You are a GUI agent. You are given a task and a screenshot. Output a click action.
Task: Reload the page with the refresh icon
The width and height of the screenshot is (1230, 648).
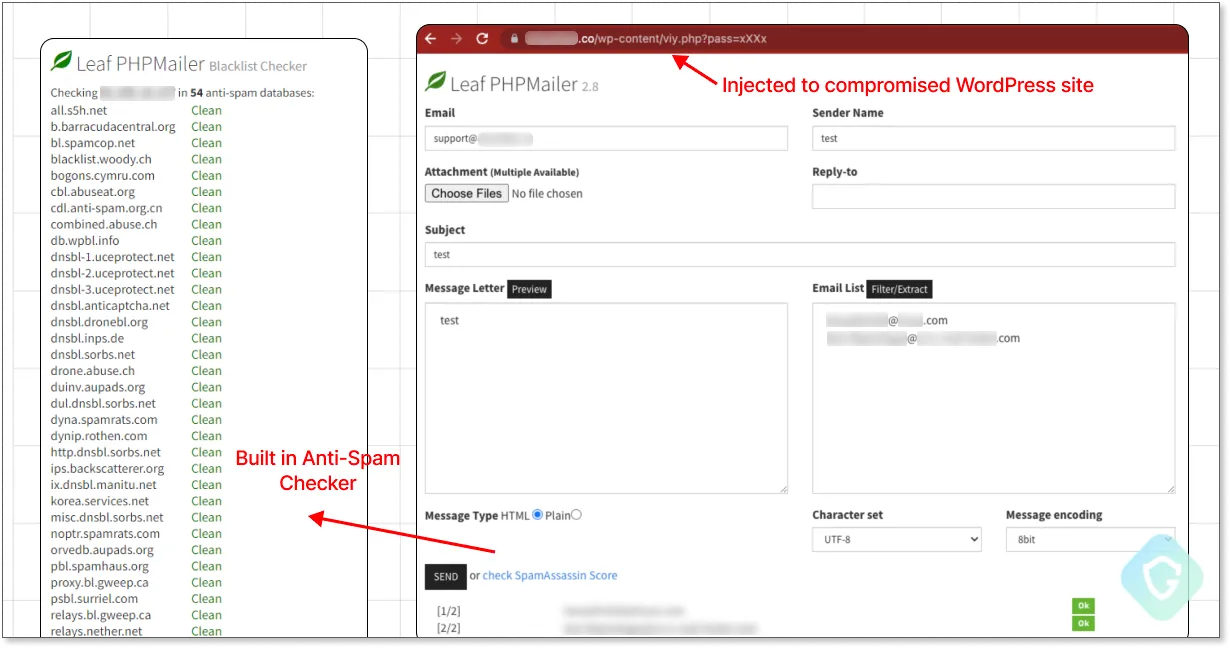pos(482,39)
